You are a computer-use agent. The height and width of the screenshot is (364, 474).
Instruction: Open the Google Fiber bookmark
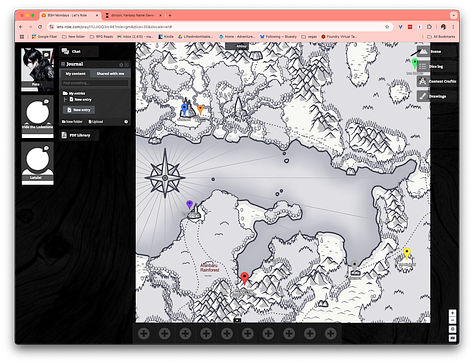point(44,37)
